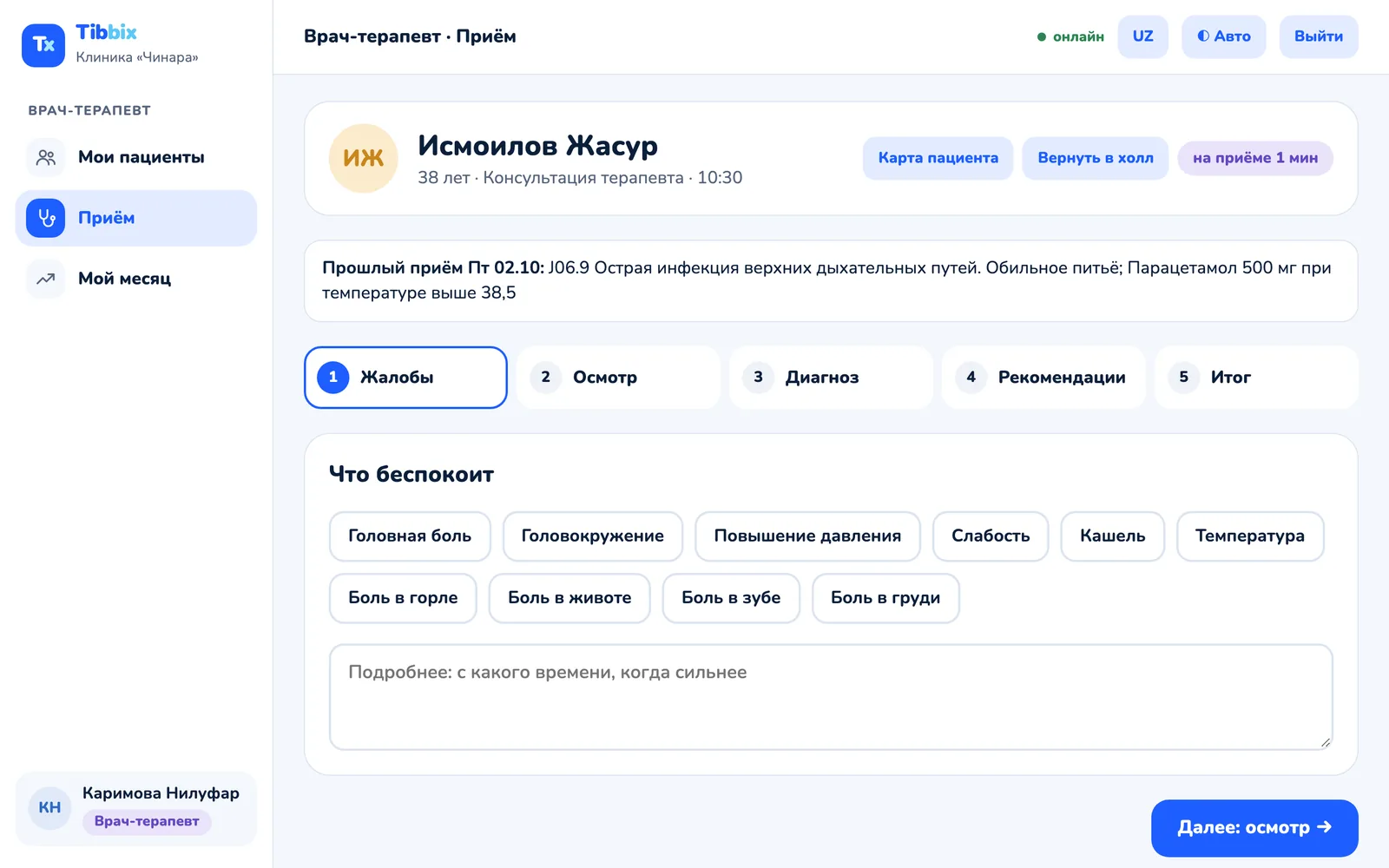Go to step 1 Жалобы
This screenshot has height=868, width=1389.
click(x=405, y=378)
